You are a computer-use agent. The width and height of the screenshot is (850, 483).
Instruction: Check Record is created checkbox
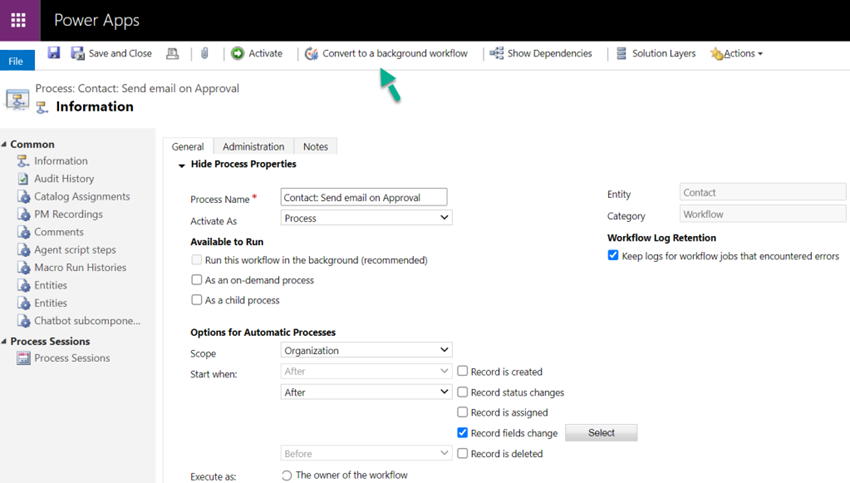click(462, 371)
